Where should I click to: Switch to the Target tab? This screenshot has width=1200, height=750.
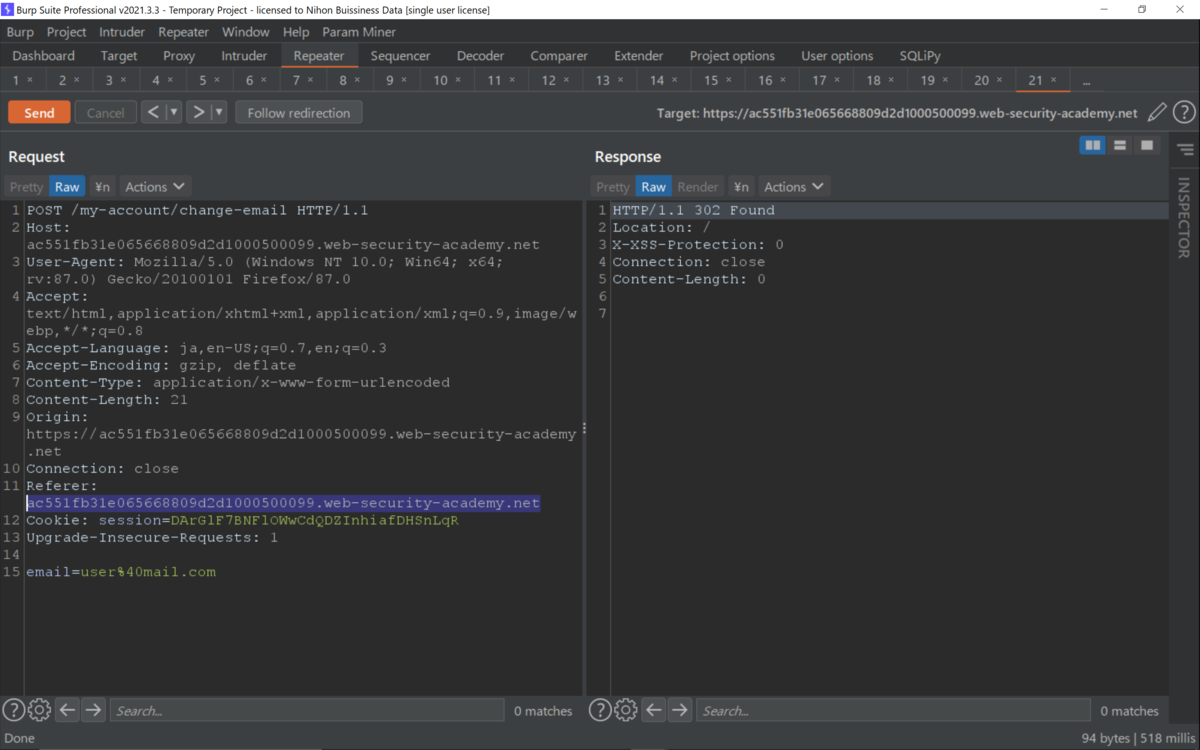[x=119, y=56]
